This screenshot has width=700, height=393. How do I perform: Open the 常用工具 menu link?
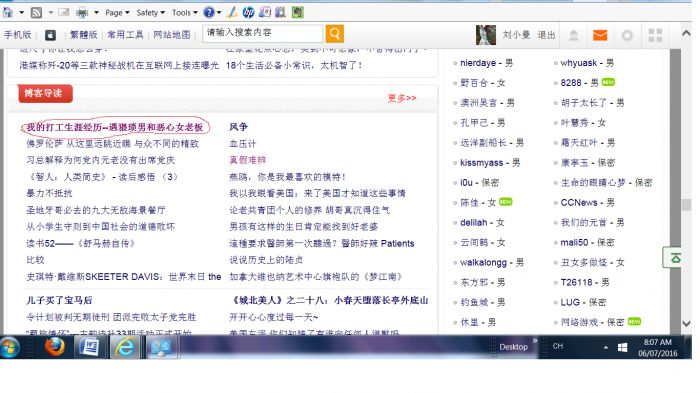pyautogui.click(x=125, y=35)
